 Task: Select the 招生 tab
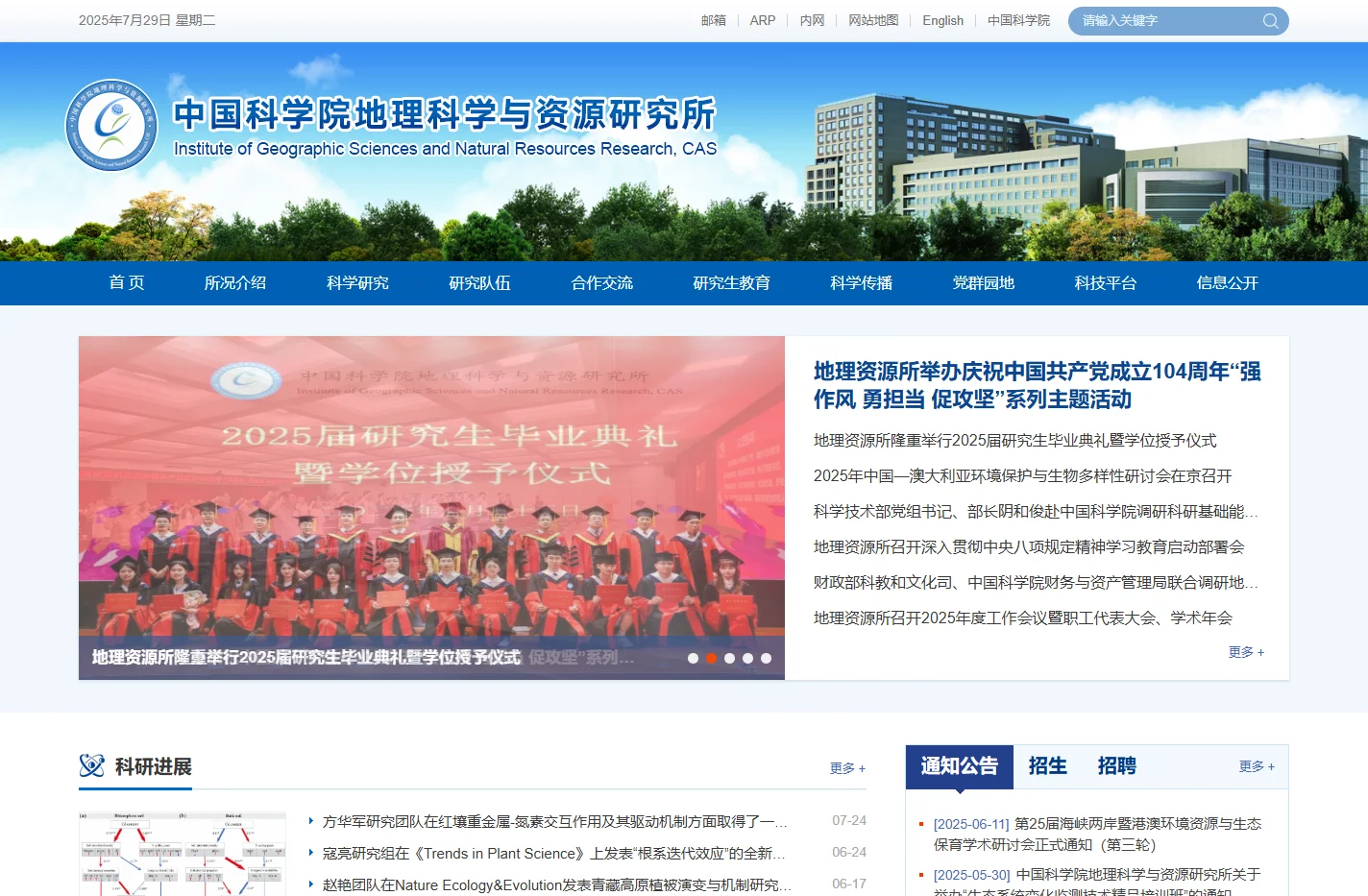(x=1048, y=766)
